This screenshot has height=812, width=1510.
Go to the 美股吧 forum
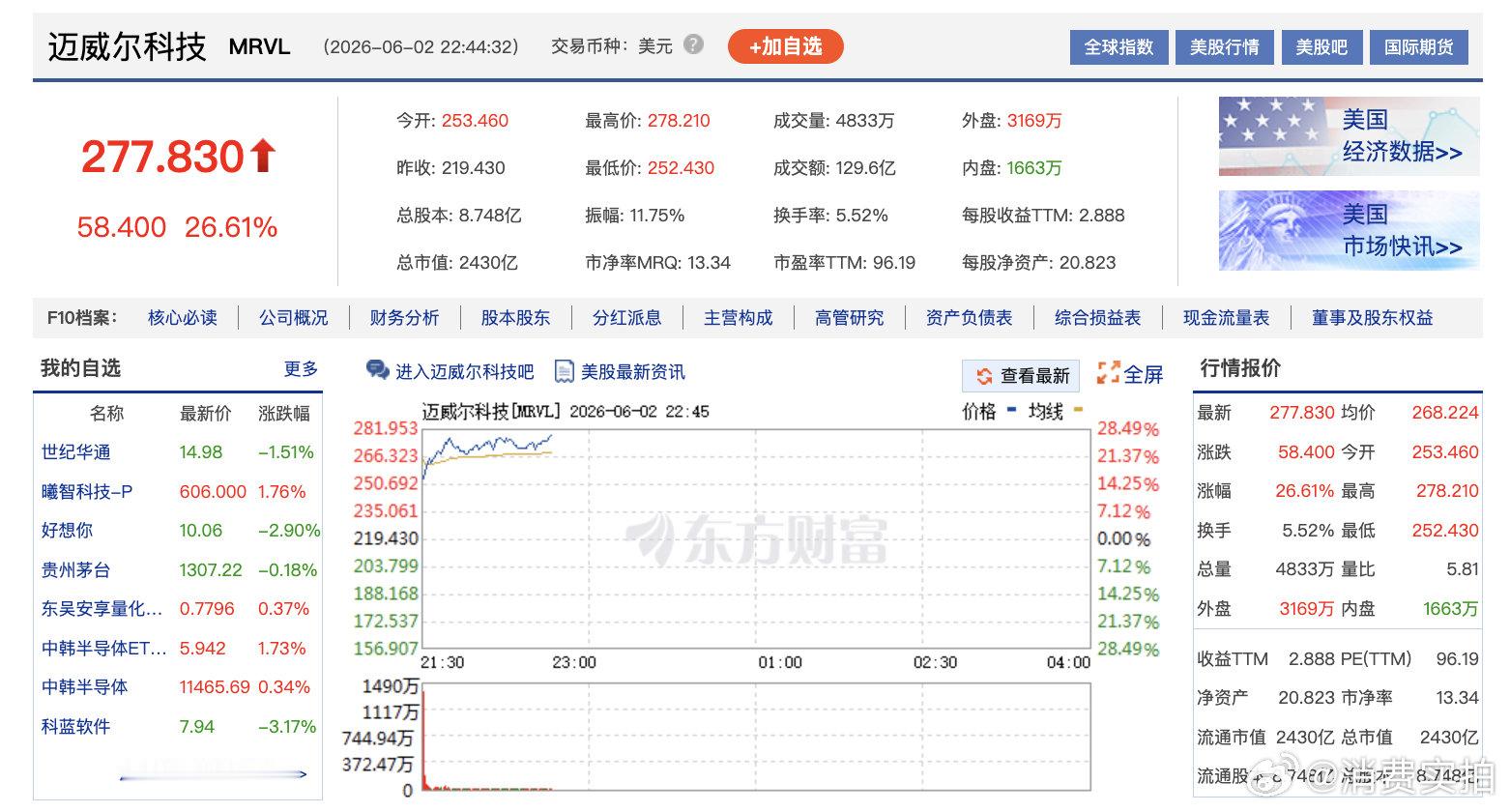(x=1321, y=47)
